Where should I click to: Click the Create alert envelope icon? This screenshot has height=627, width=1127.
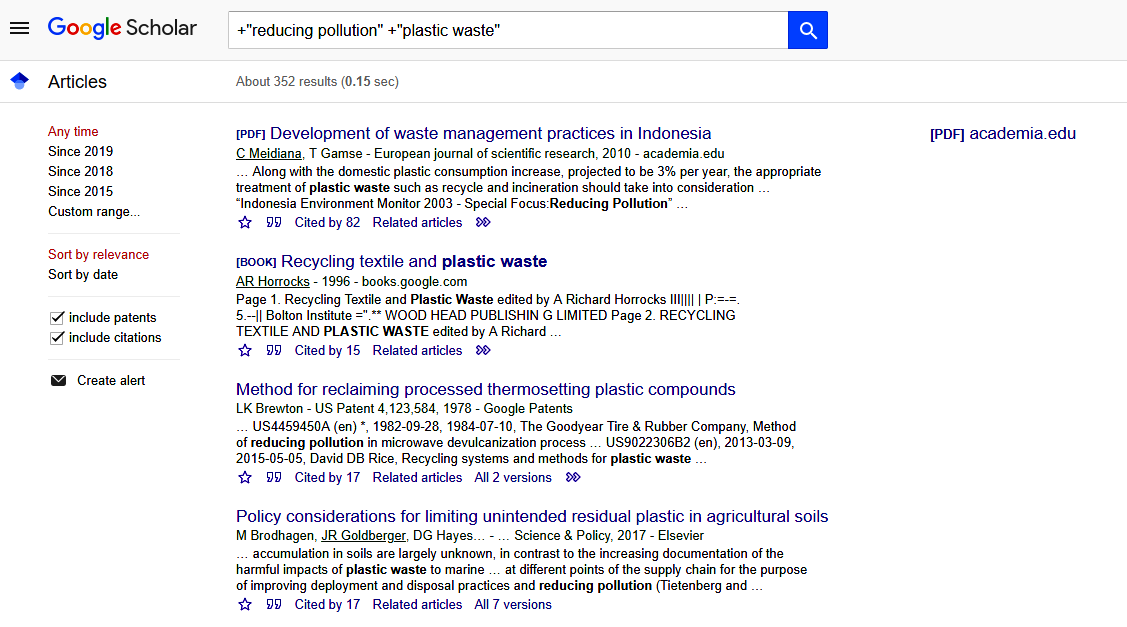point(58,381)
